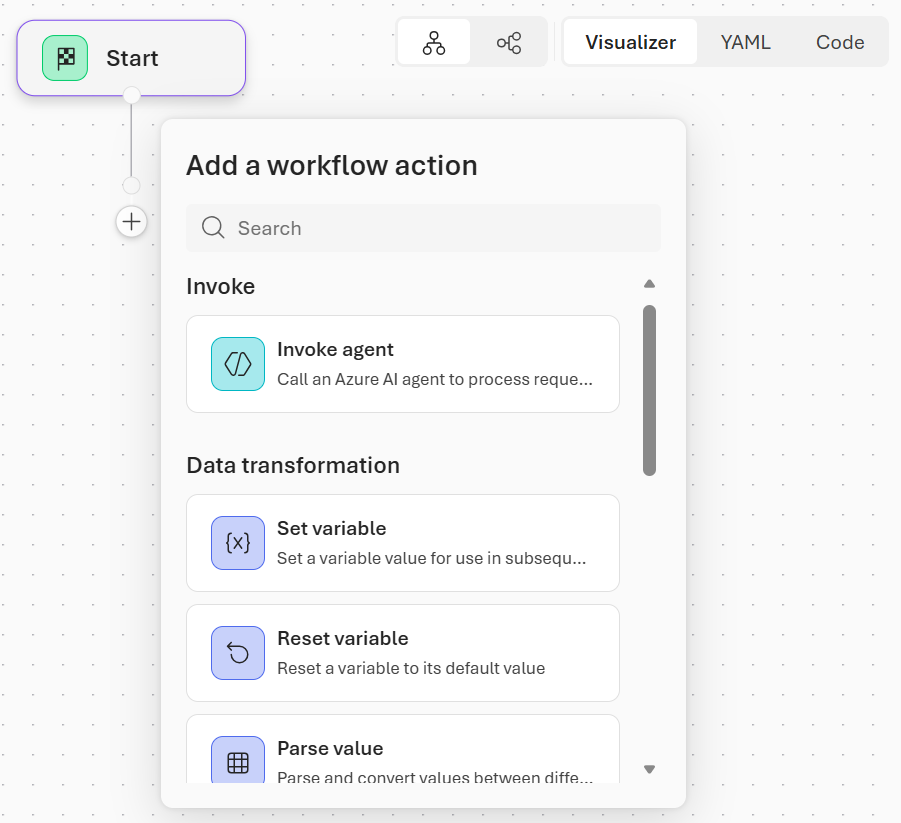Click the Set variable {x} icon

[x=238, y=543]
